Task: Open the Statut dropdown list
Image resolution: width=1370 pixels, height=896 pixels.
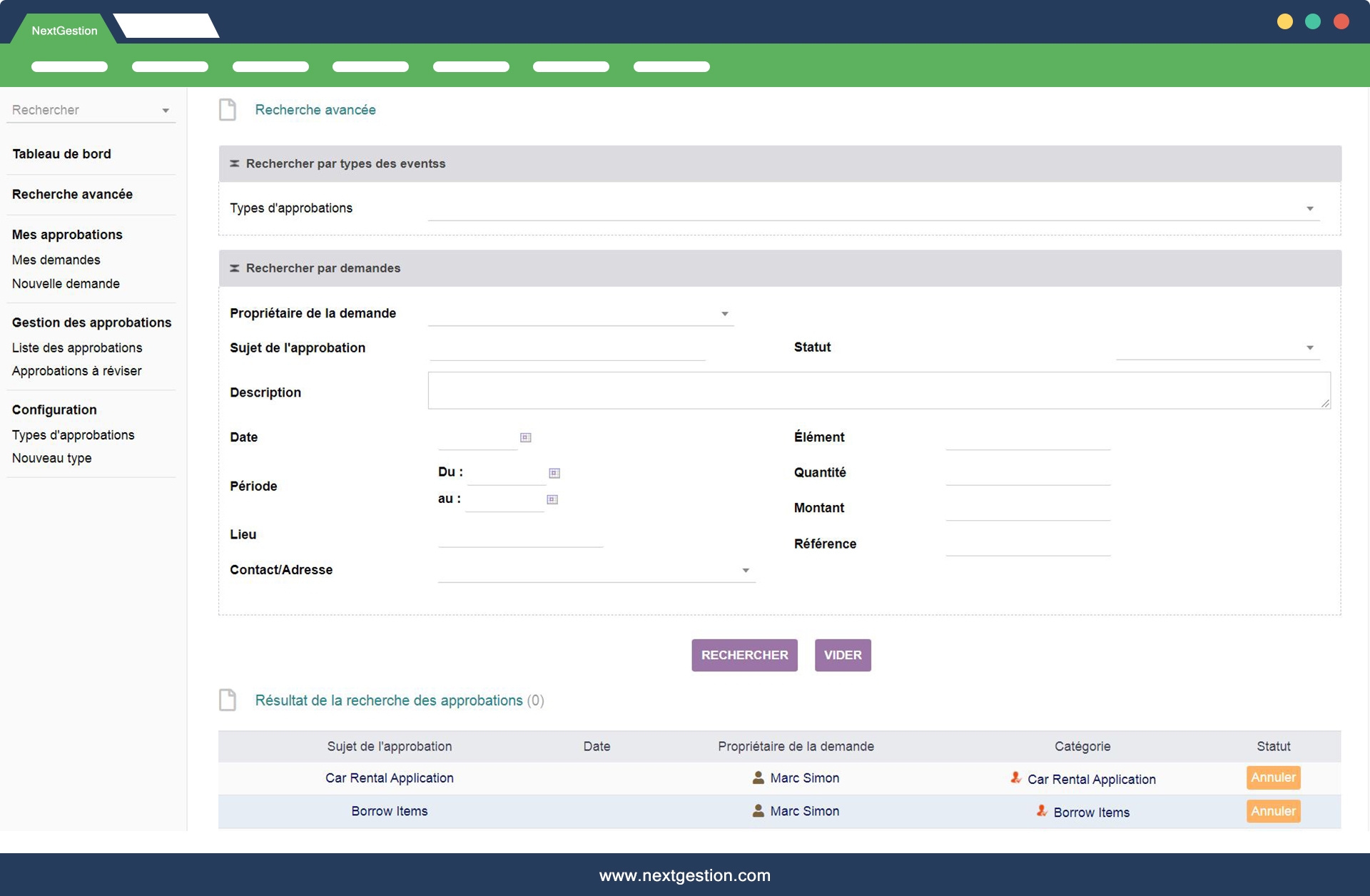Action: pos(1309,347)
